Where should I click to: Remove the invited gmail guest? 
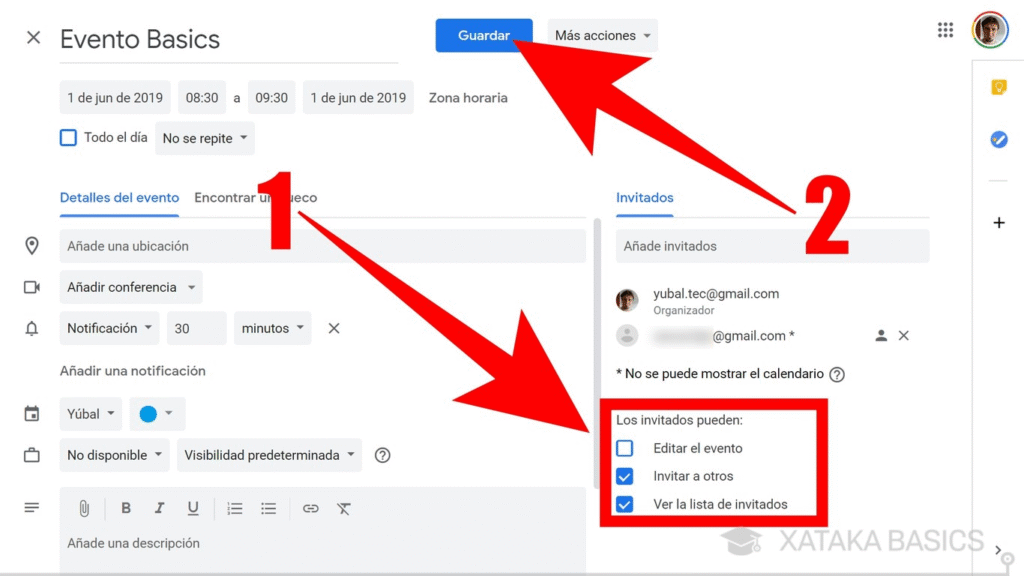point(904,336)
